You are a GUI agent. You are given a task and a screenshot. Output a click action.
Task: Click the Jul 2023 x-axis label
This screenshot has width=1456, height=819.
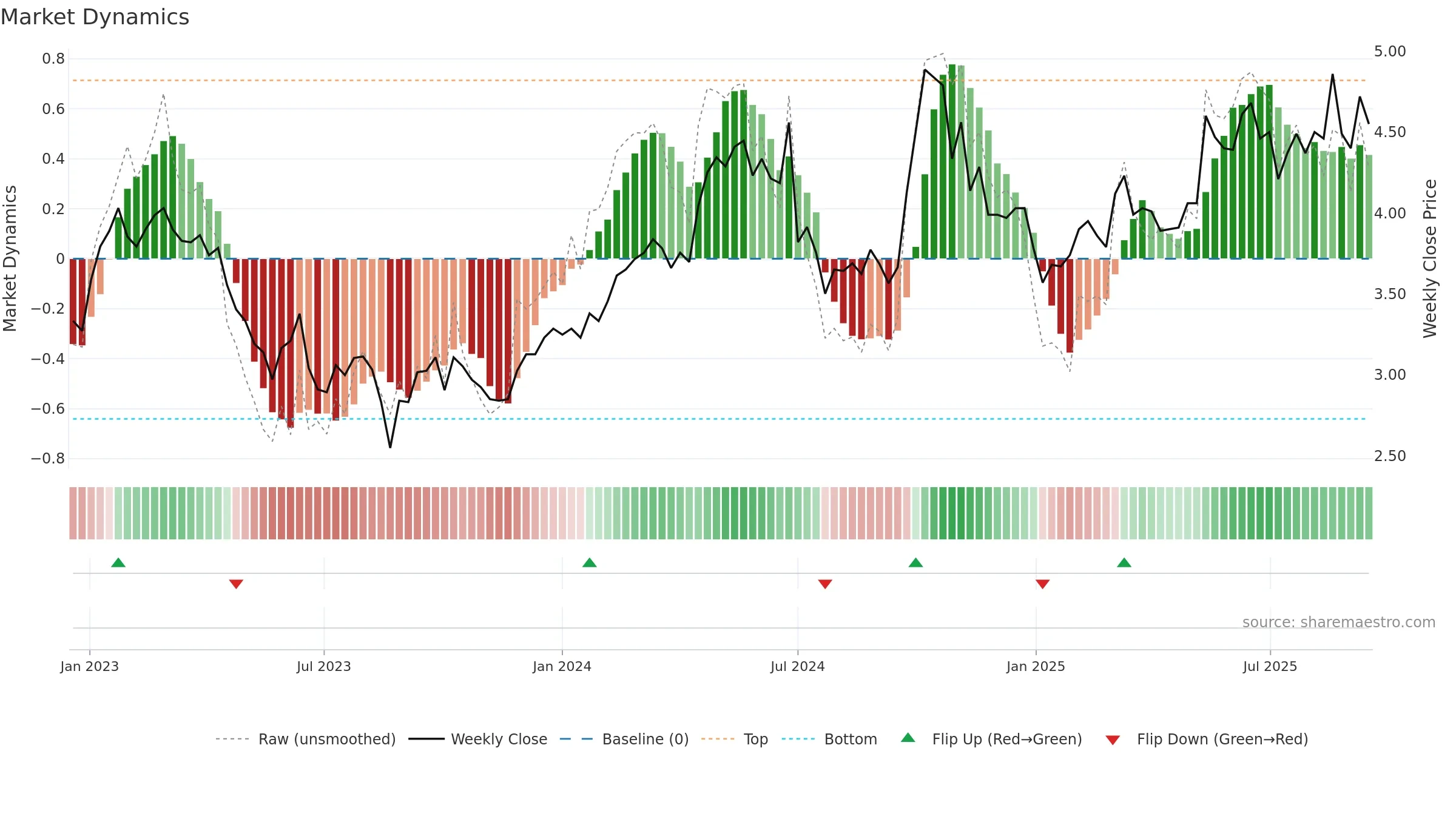[x=324, y=666]
